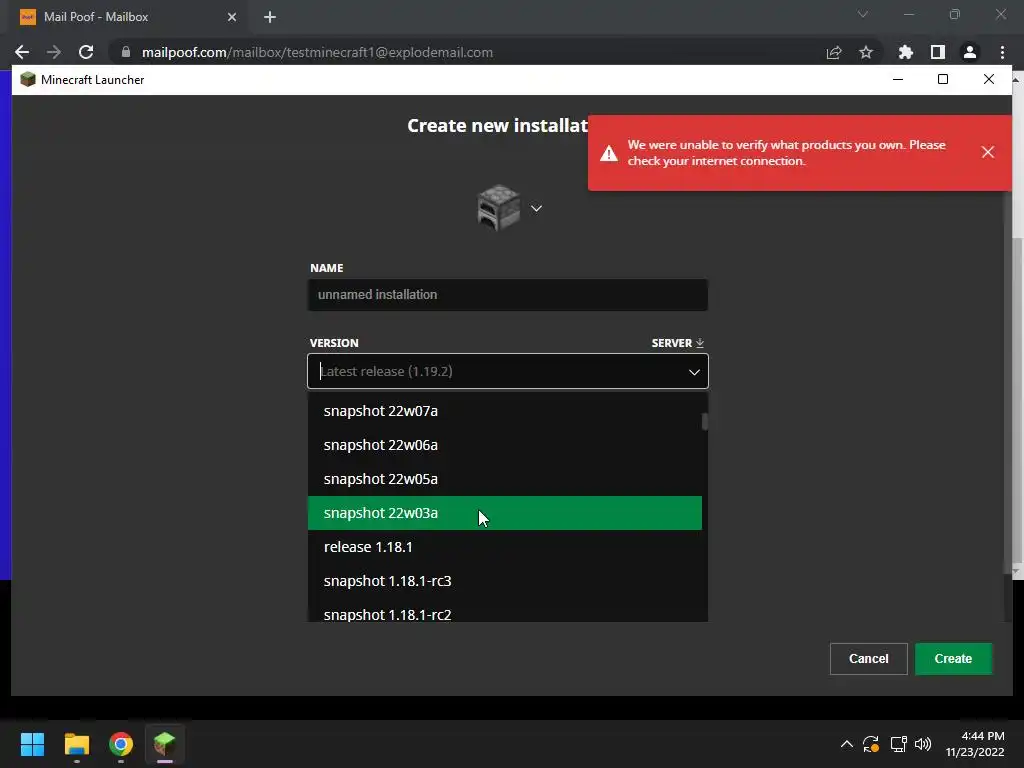Viewport: 1024px width, 768px height.
Task: Choose the highlighted snapshot 22w03a entry
Action: (x=504, y=513)
